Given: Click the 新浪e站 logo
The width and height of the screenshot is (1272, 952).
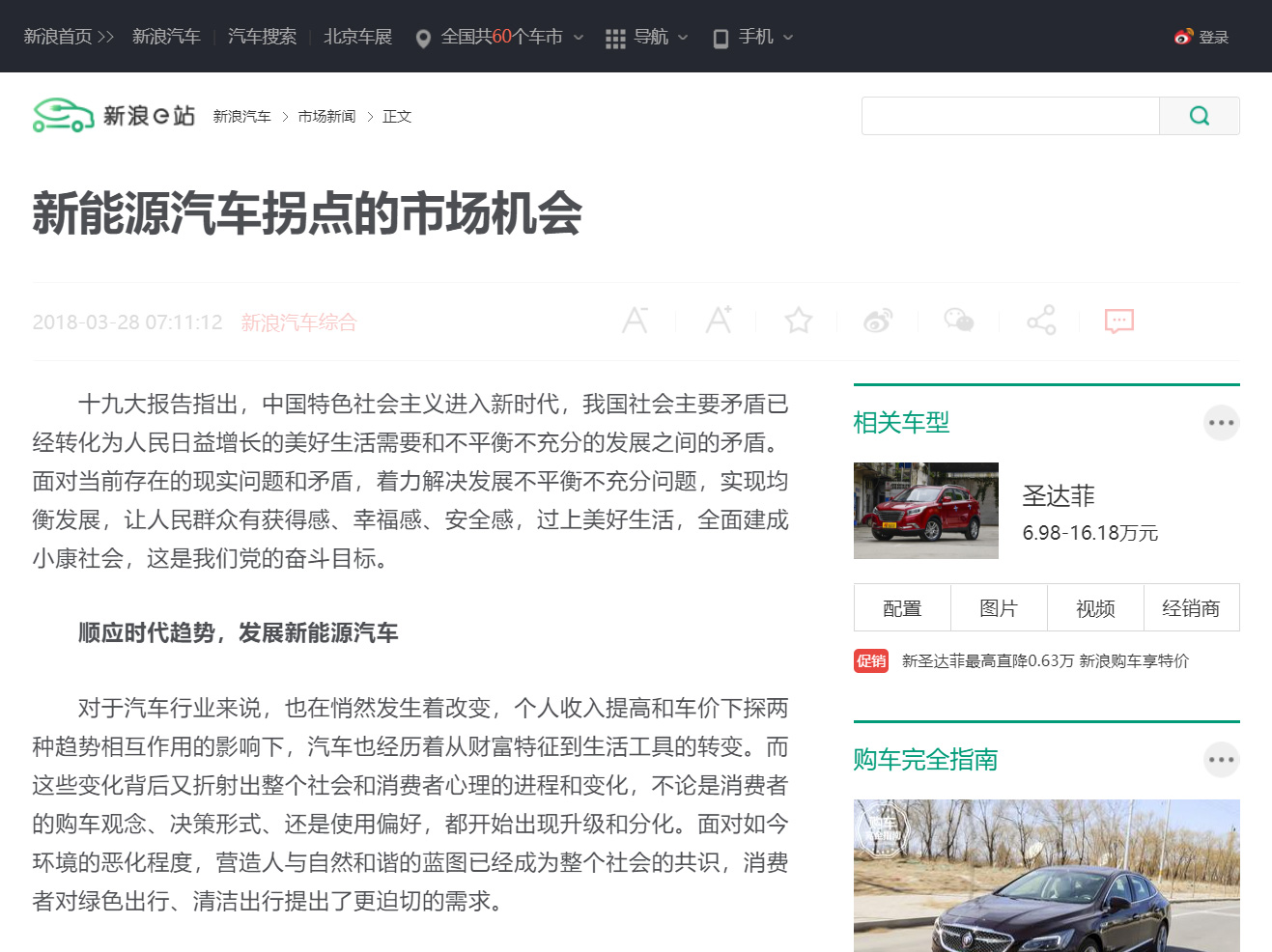Looking at the screenshot, I should tap(114, 116).
